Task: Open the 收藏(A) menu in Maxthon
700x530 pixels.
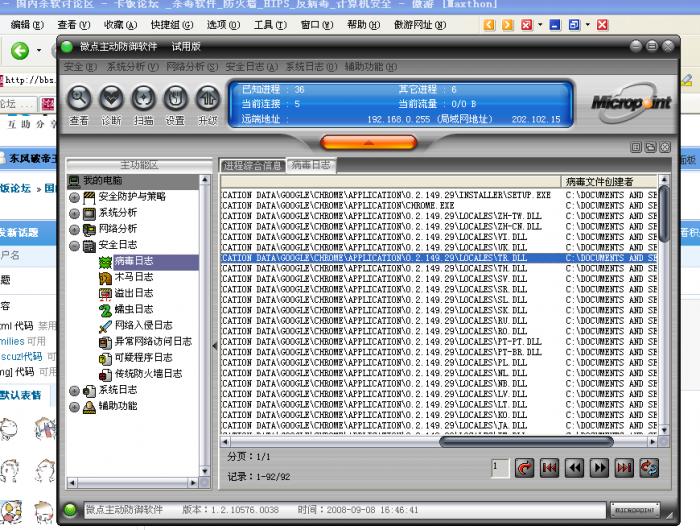Action: coord(120,25)
